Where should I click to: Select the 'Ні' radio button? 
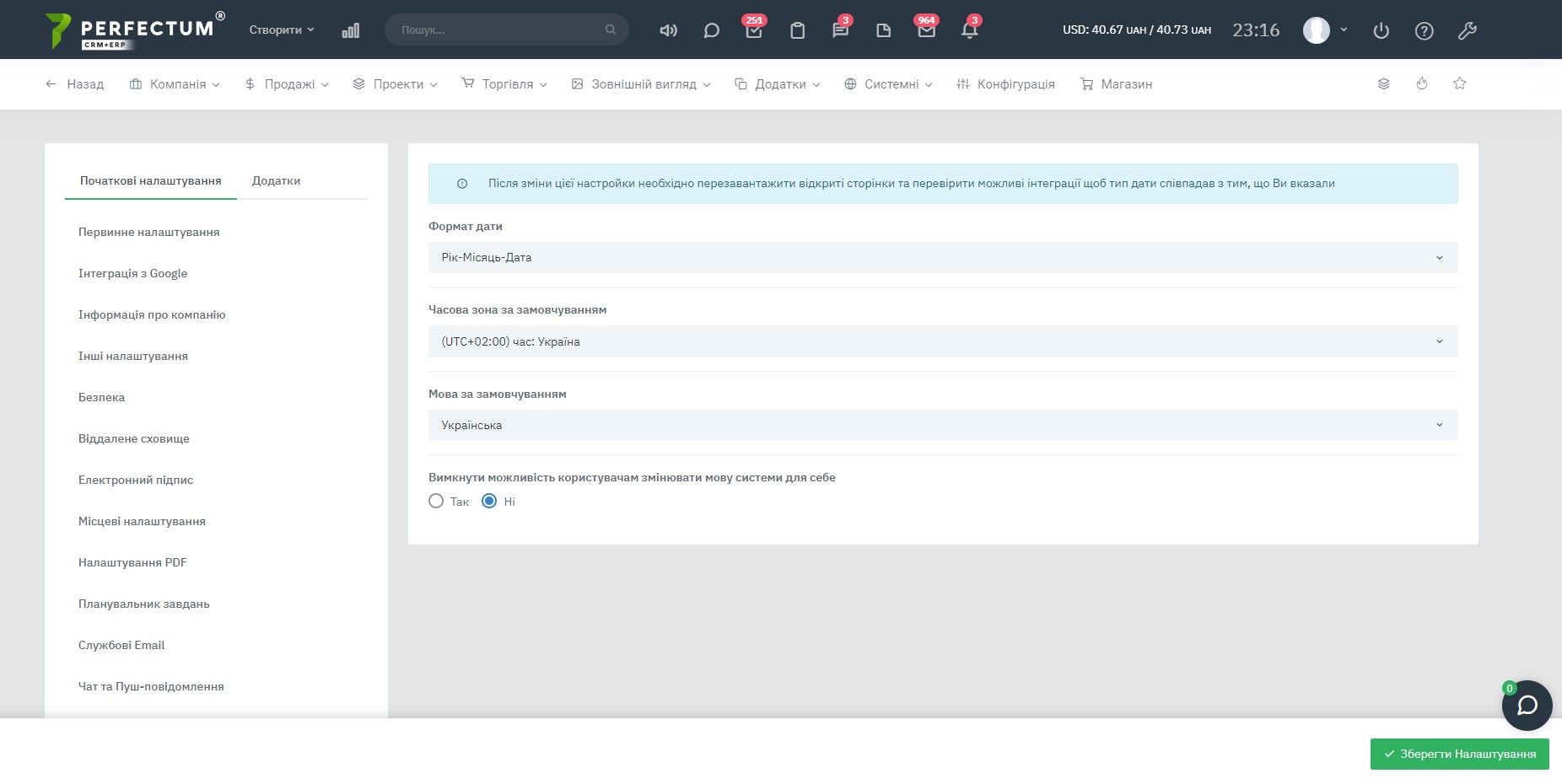coord(489,502)
